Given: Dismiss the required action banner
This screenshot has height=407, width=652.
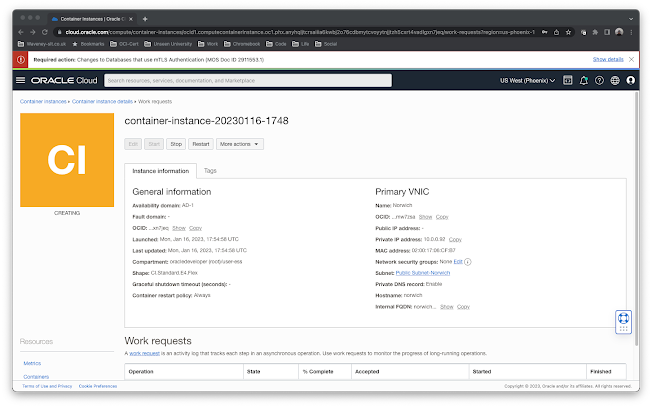Looking at the screenshot, I should [631, 59].
